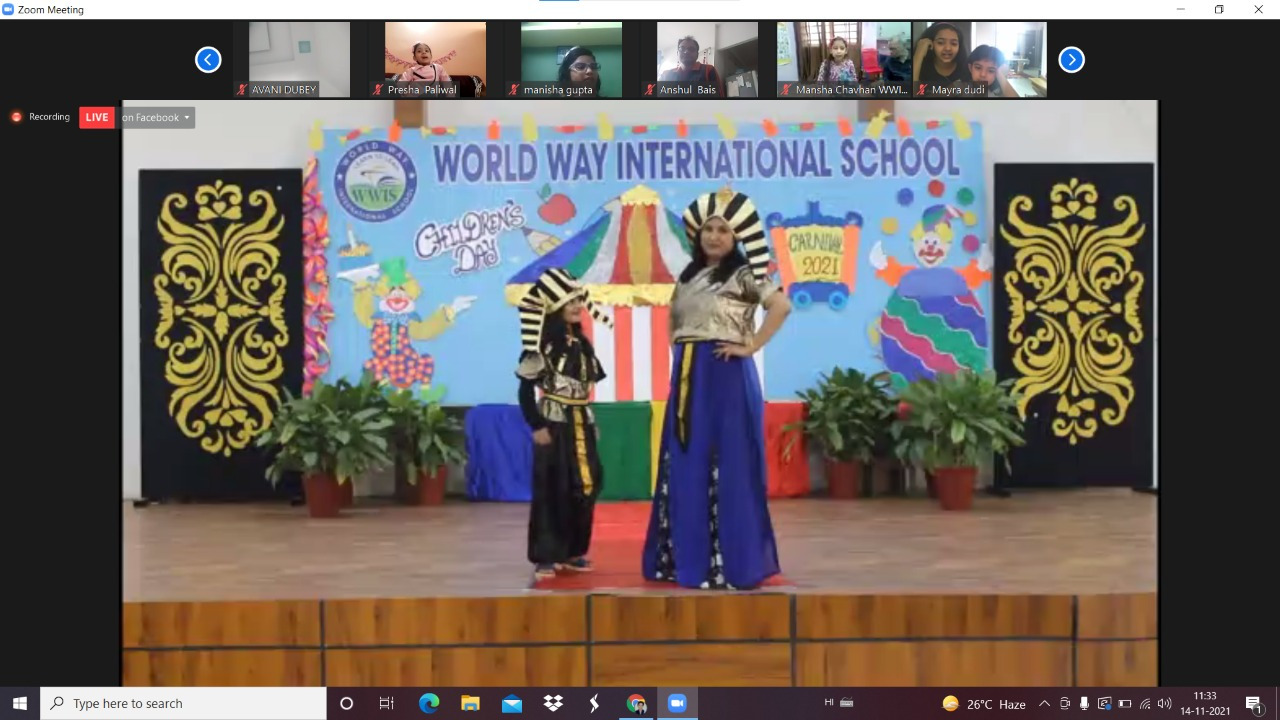Image resolution: width=1280 pixels, height=720 pixels.
Task: Open the Mail app from taskbar
Action: tap(512, 703)
